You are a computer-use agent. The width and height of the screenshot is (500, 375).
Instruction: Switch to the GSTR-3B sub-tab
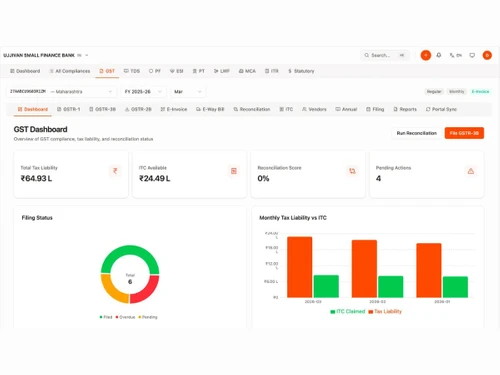click(x=102, y=109)
